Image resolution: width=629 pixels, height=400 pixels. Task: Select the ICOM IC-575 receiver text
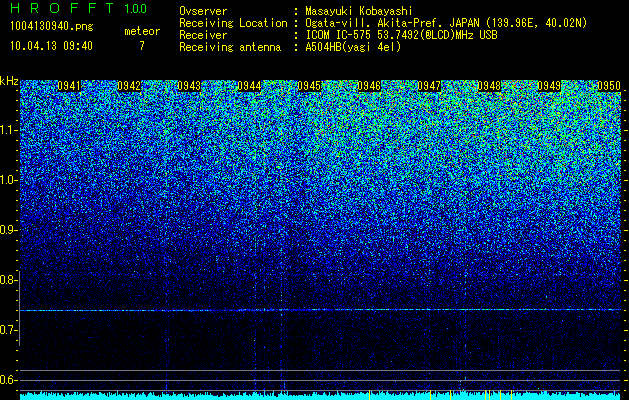pos(401,35)
